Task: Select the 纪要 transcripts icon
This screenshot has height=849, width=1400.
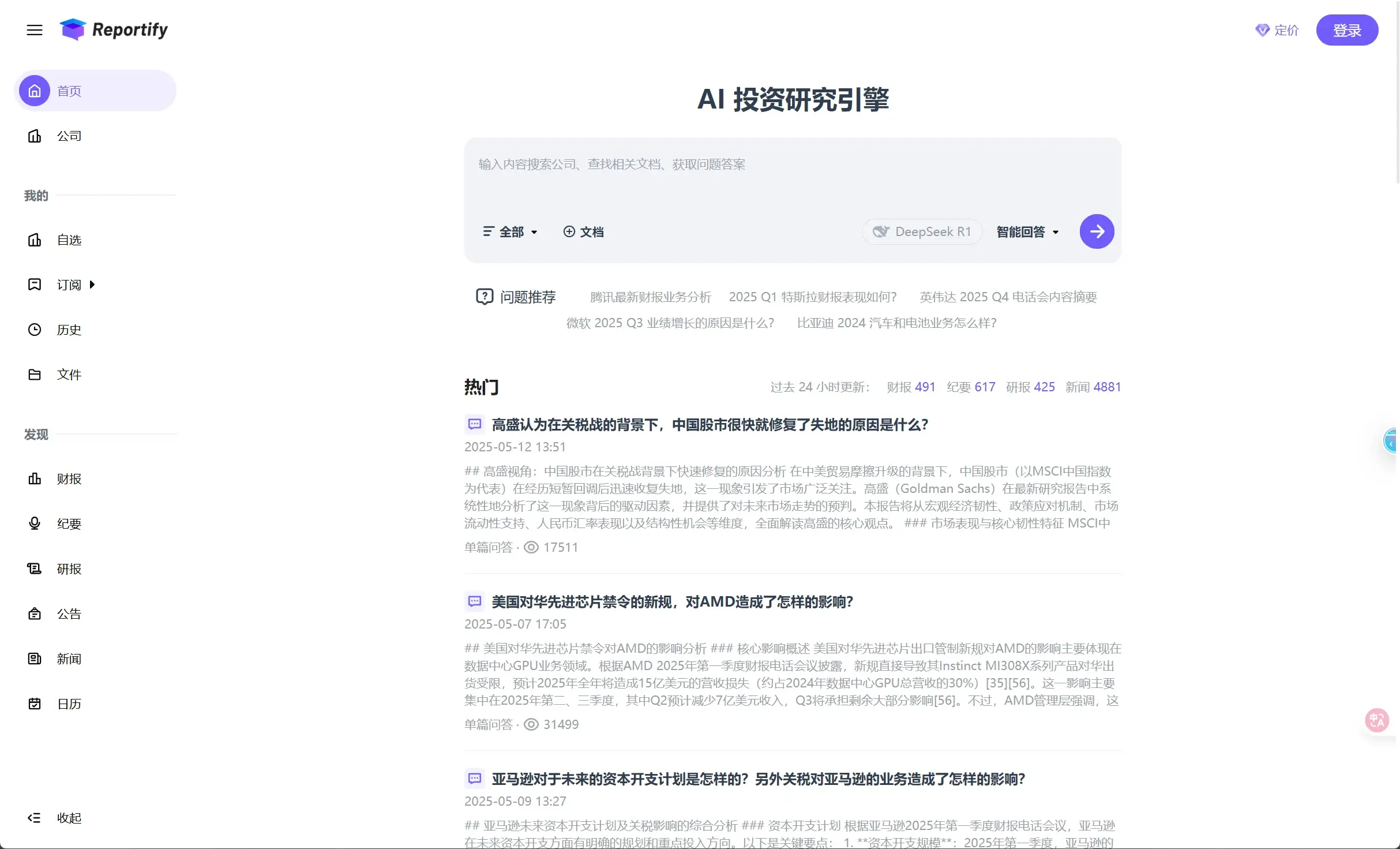Action: [x=35, y=523]
